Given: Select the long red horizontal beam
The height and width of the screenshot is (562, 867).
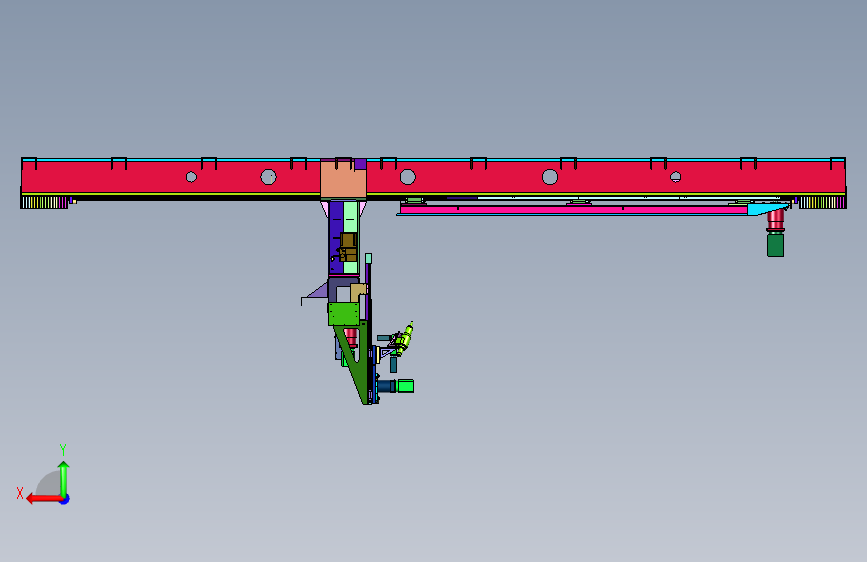Looking at the screenshot, I should coord(434,176).
